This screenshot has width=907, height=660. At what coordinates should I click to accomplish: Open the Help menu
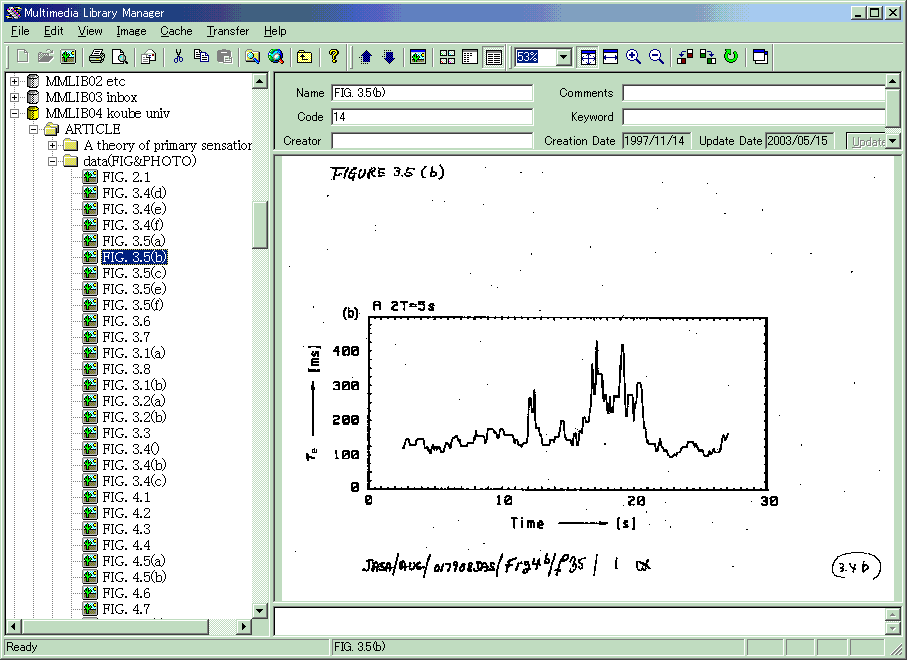click(x=275, y=31)
